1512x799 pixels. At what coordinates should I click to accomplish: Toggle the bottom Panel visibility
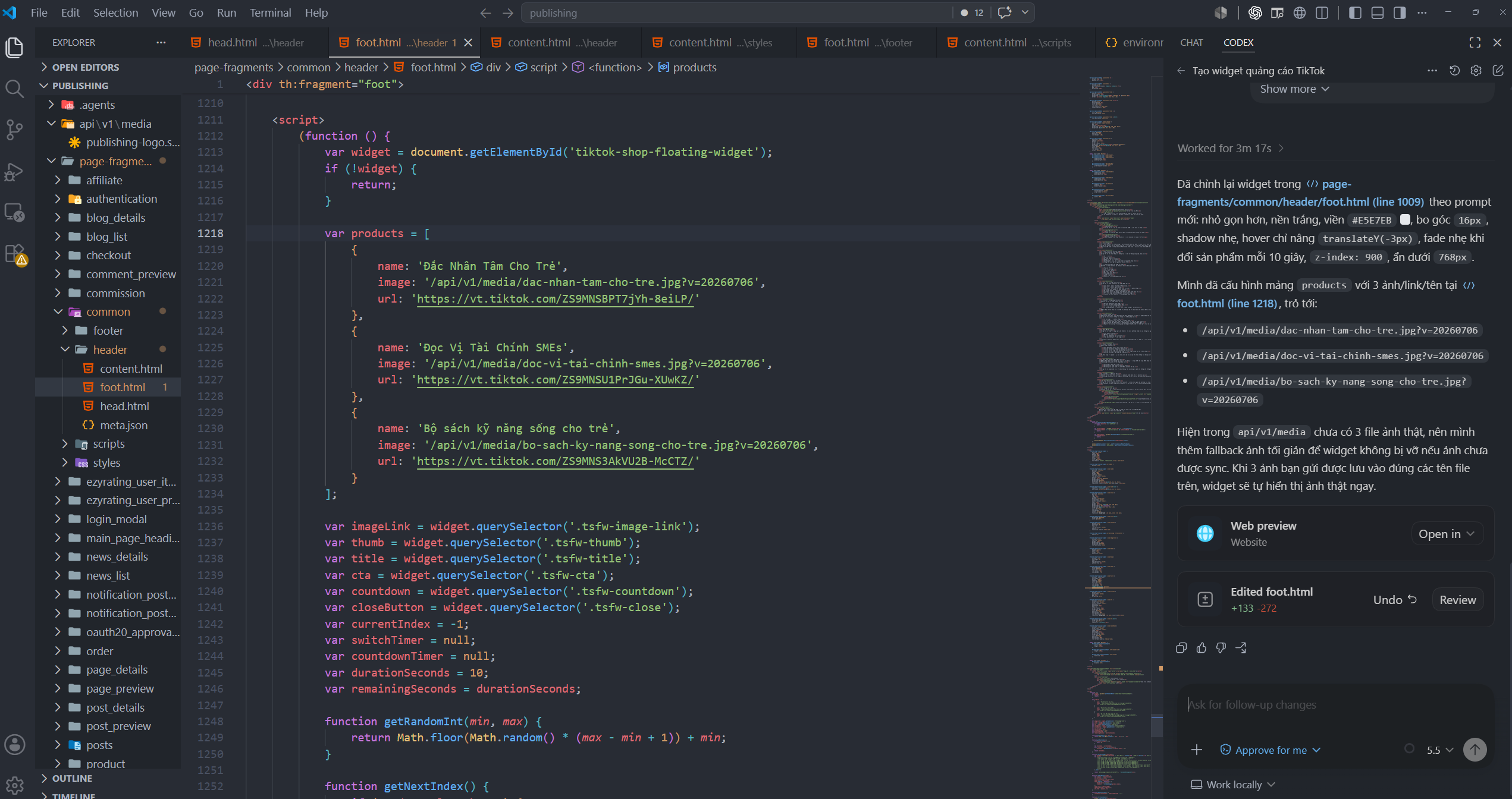(x=1378, y=12)
